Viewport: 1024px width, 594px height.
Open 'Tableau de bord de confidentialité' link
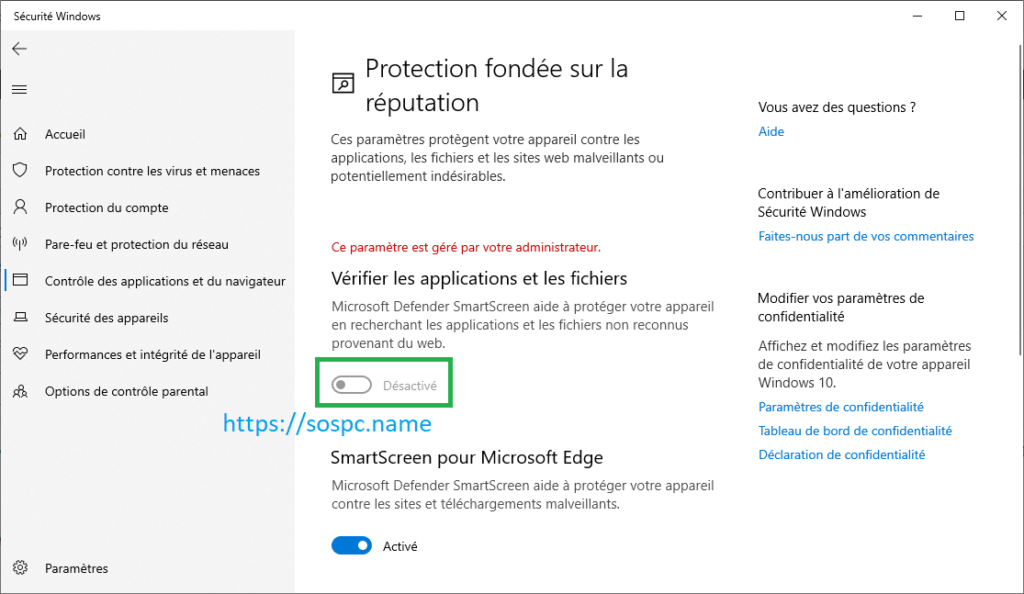coord(855,431)
